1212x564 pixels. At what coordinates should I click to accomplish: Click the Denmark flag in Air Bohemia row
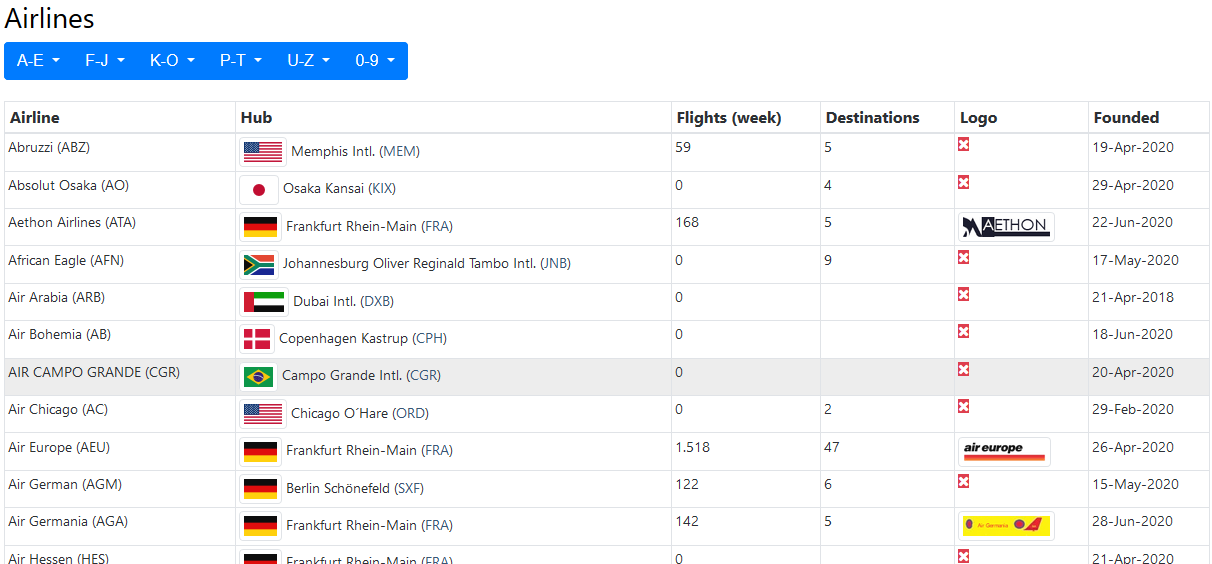pos(257,339)
